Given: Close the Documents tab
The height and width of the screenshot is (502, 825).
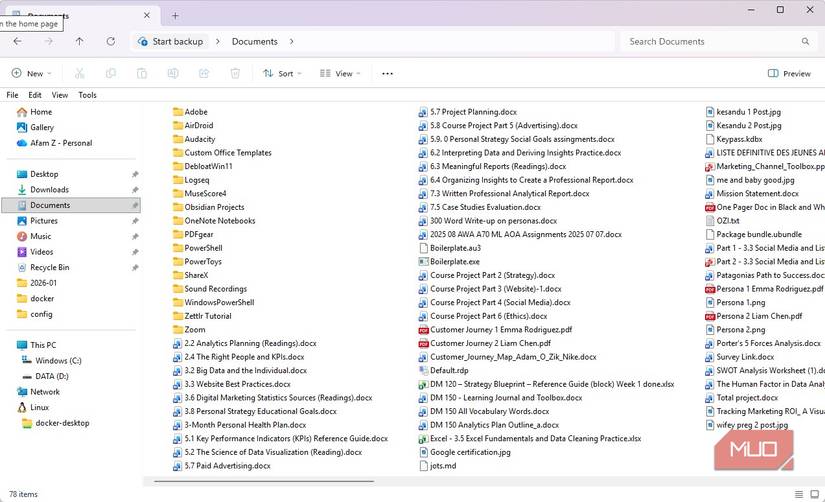Looking at the screenshot, I should [147, 15].
